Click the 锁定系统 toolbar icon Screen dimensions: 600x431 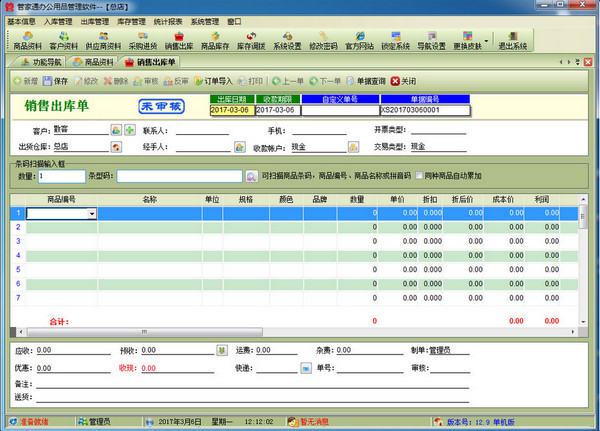coord(395,40)
